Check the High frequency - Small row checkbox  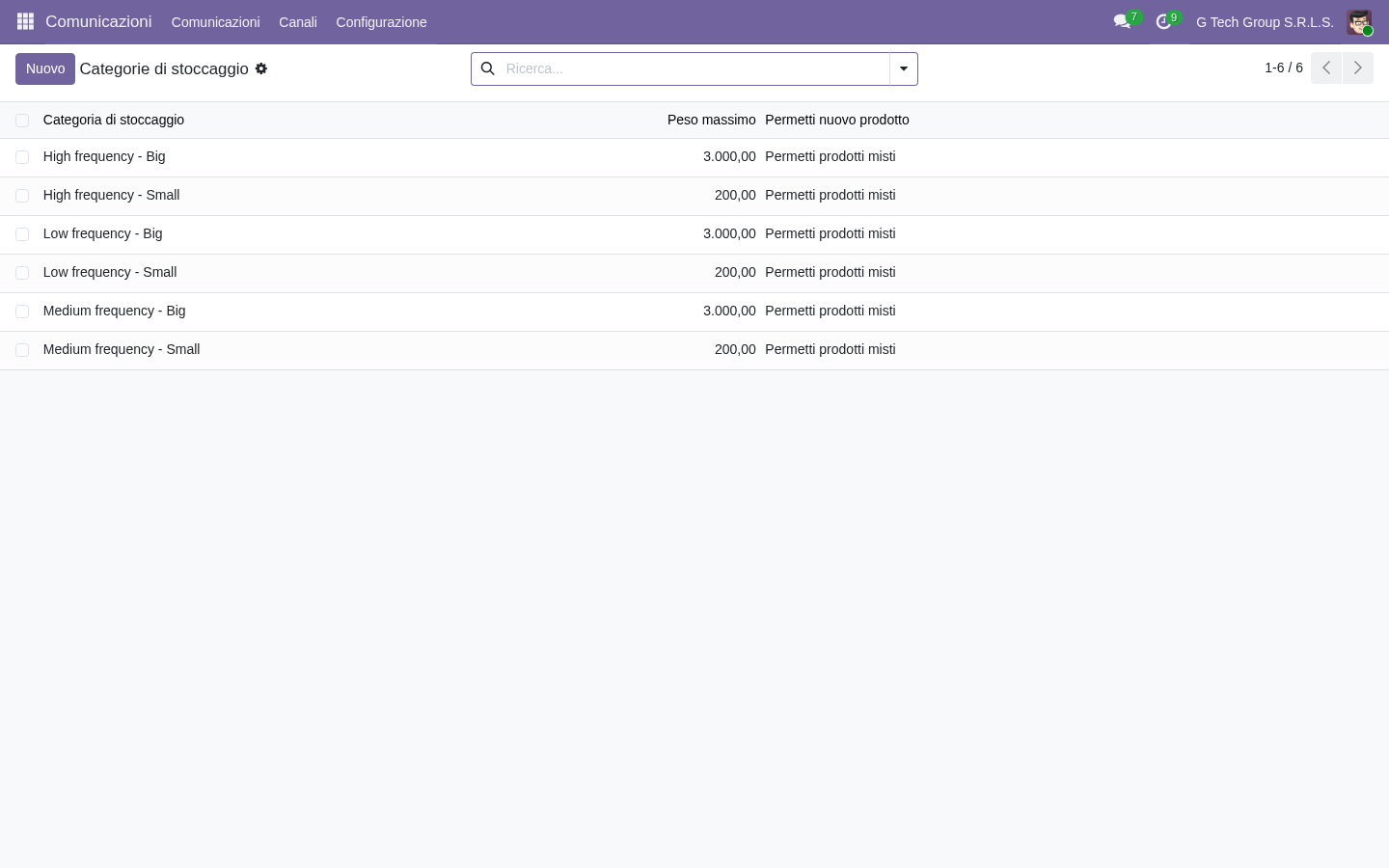tap(22, 196)
